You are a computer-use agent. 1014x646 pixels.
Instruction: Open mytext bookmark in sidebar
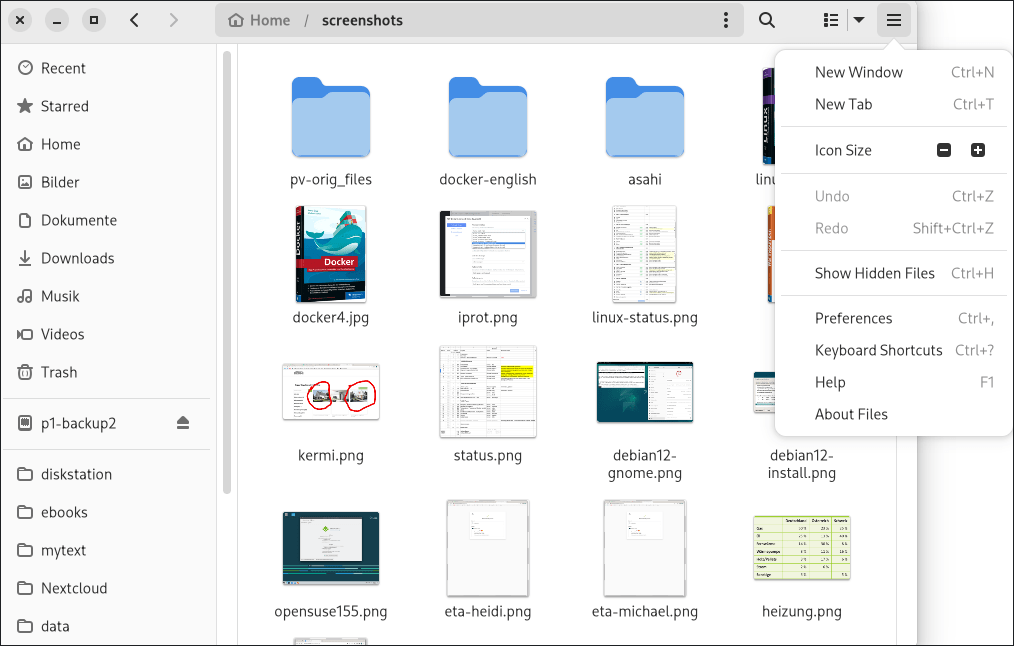[109, 550]
